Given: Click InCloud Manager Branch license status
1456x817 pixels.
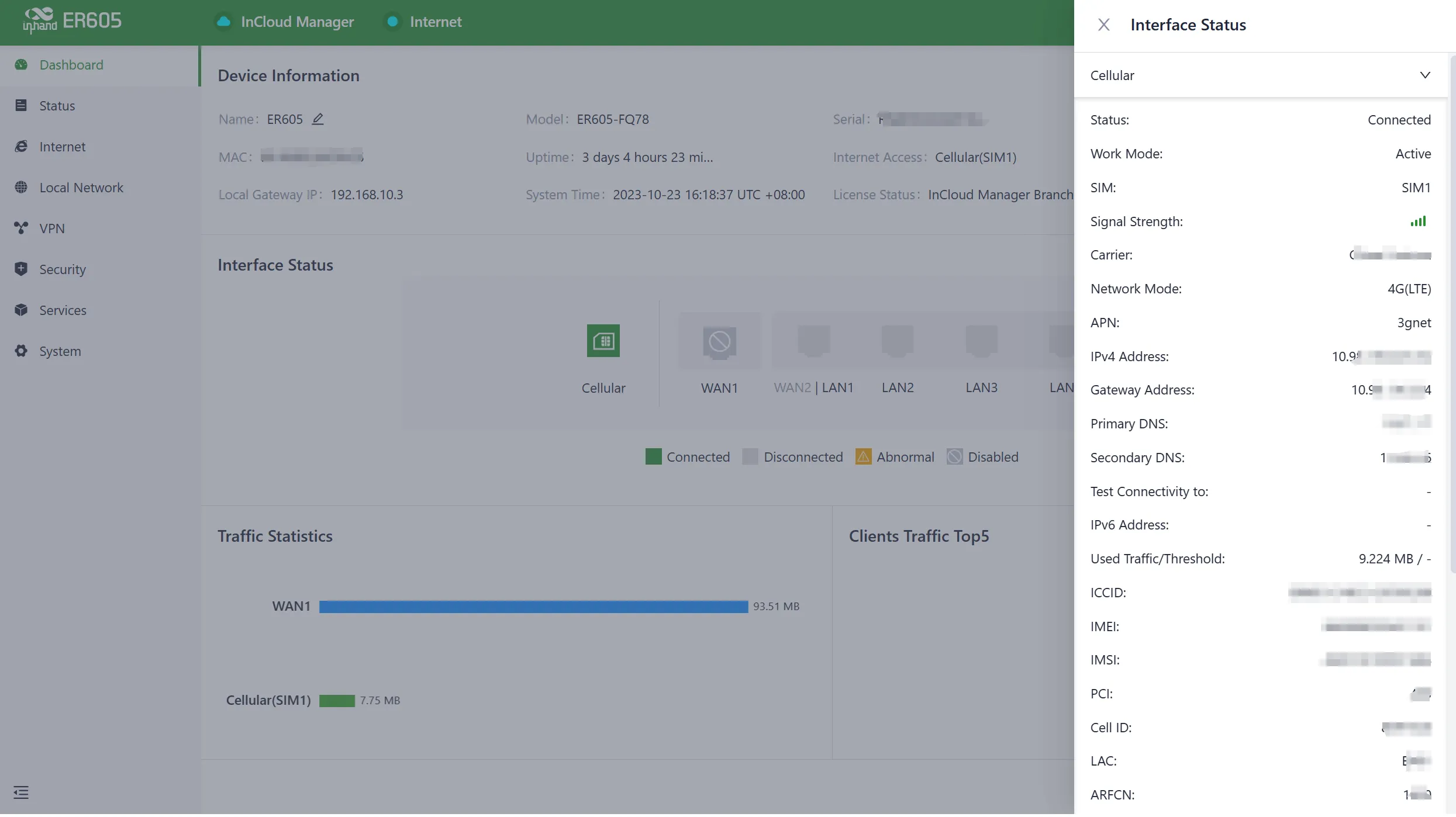Looking at the screenshot, I should [x=1000, y=195].
